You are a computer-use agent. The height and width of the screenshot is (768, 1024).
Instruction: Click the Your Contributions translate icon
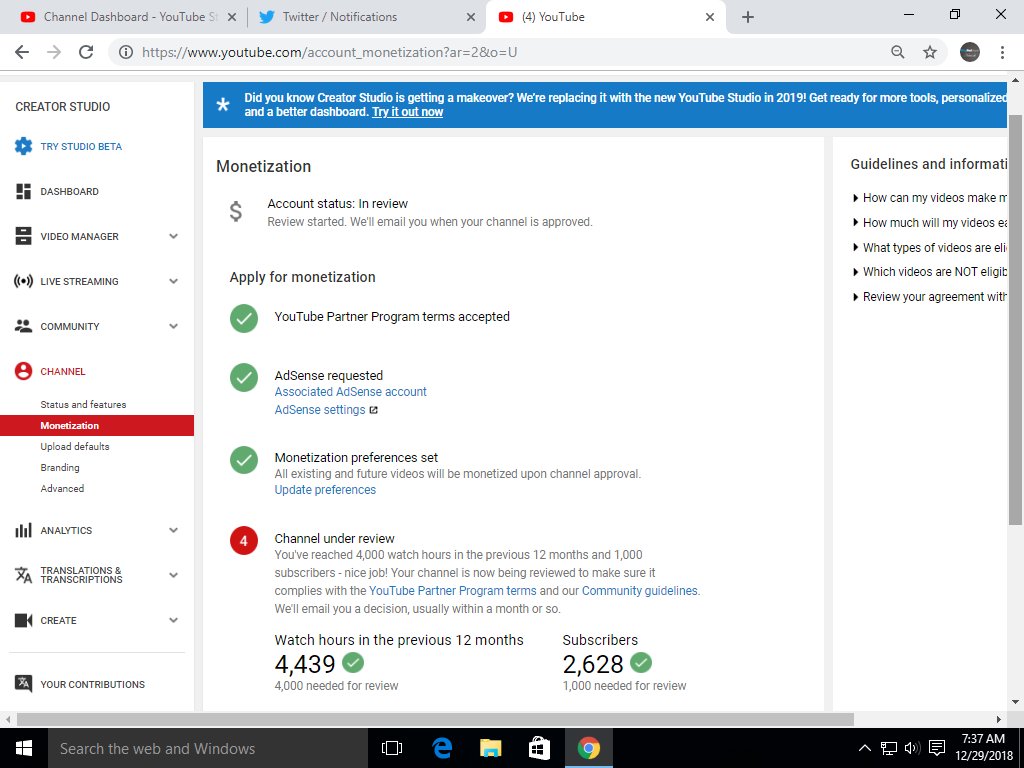pyautogui.click(x=24, y=684)
